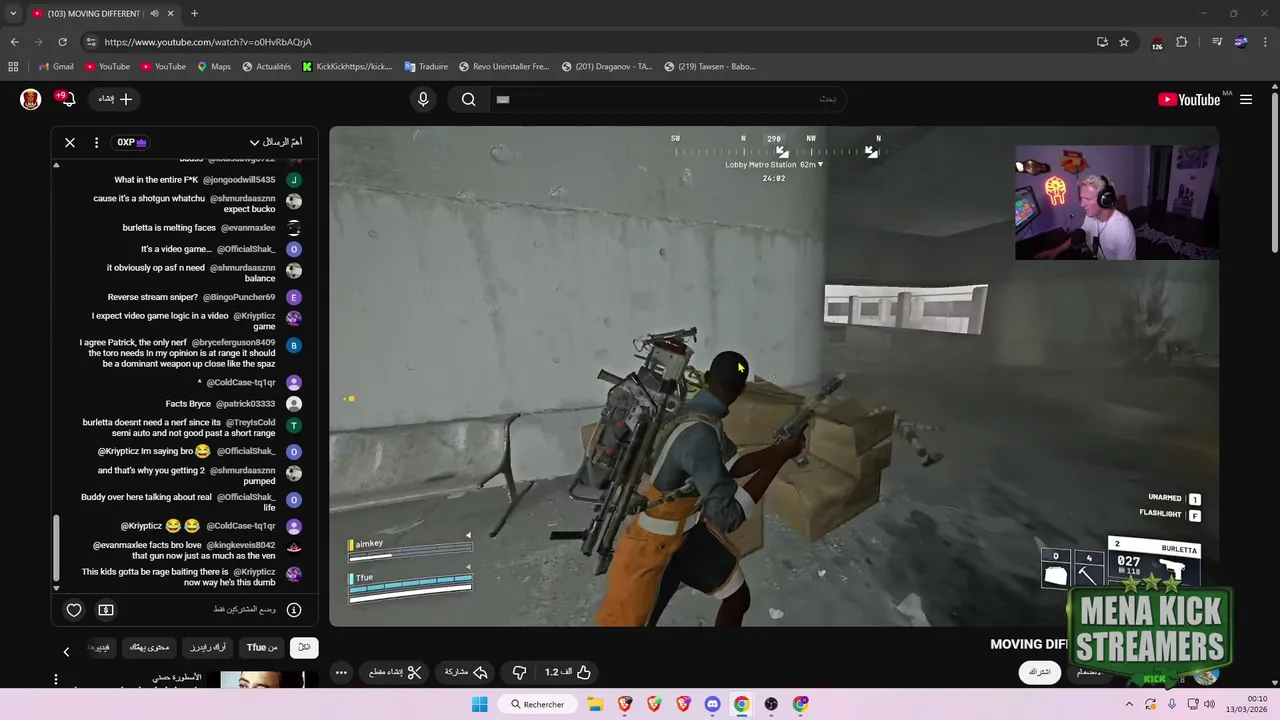Image resolution: width=1280 pixels, height=720 pixels.
Task: Expand the tab search dropdown arrow
Action: coord(13,14)
